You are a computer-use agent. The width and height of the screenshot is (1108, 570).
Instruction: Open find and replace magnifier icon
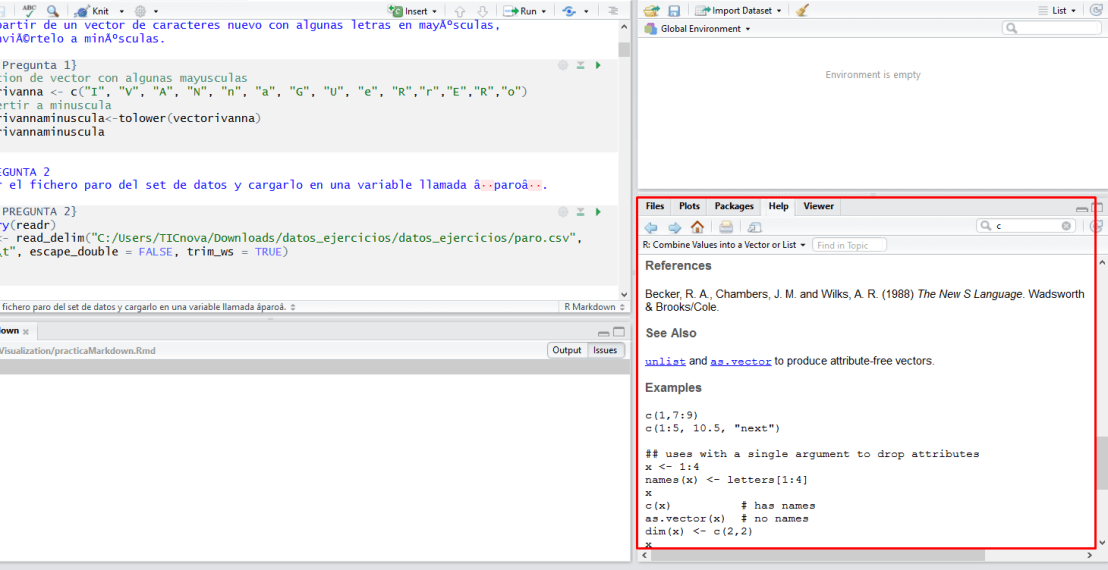52,11
